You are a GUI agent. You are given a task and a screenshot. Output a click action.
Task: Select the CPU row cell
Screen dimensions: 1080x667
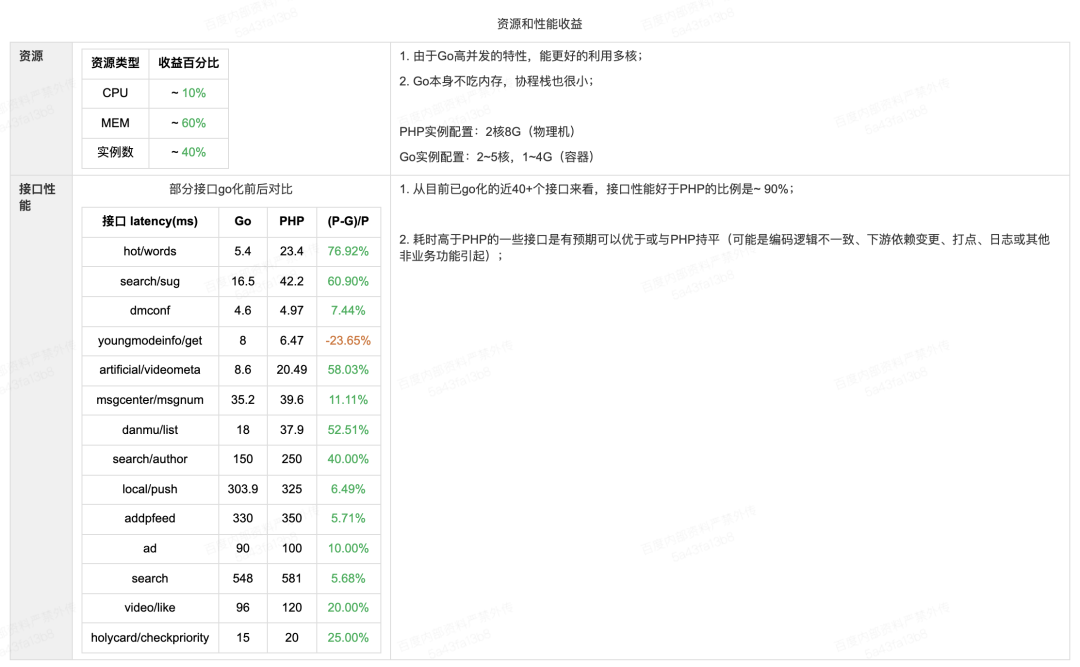coord(113,93)
